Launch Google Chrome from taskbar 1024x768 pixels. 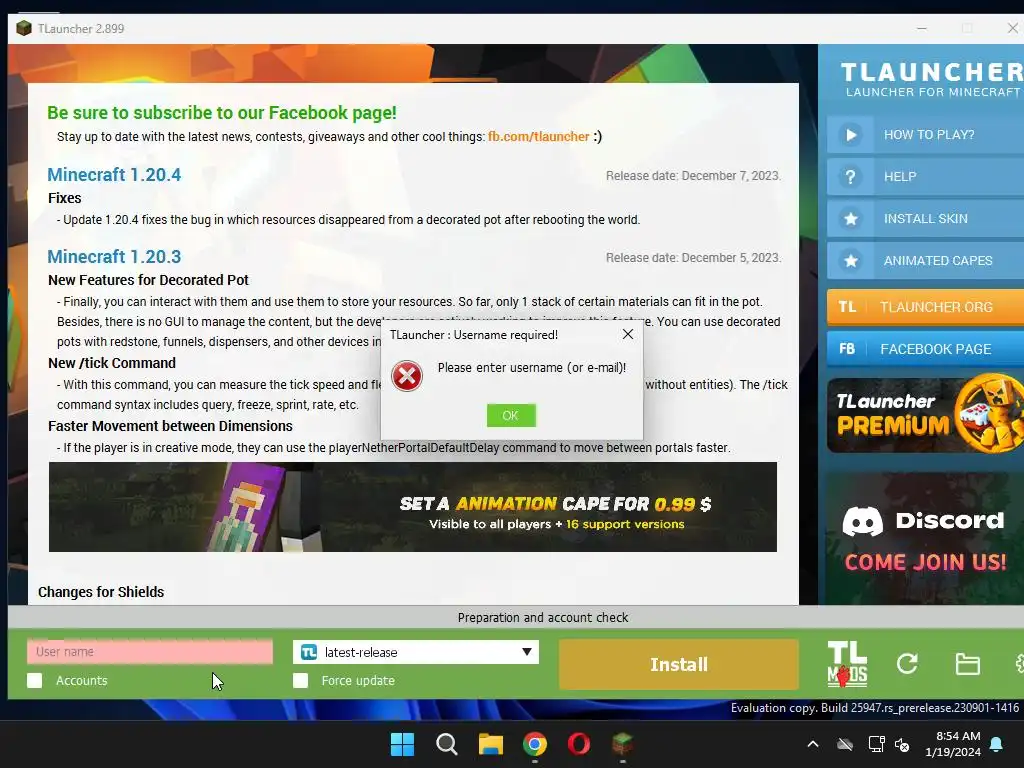coord(535,744)
